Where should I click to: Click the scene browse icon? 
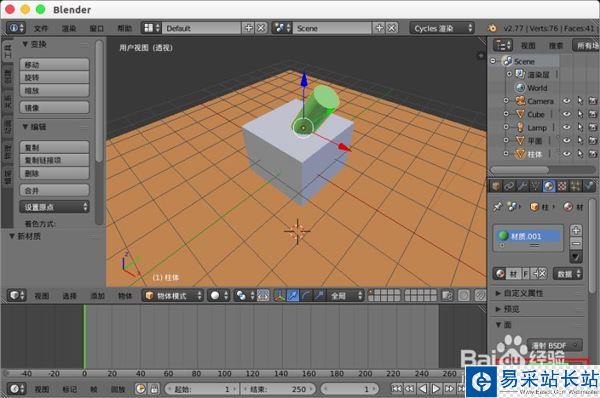pos(282,28)
